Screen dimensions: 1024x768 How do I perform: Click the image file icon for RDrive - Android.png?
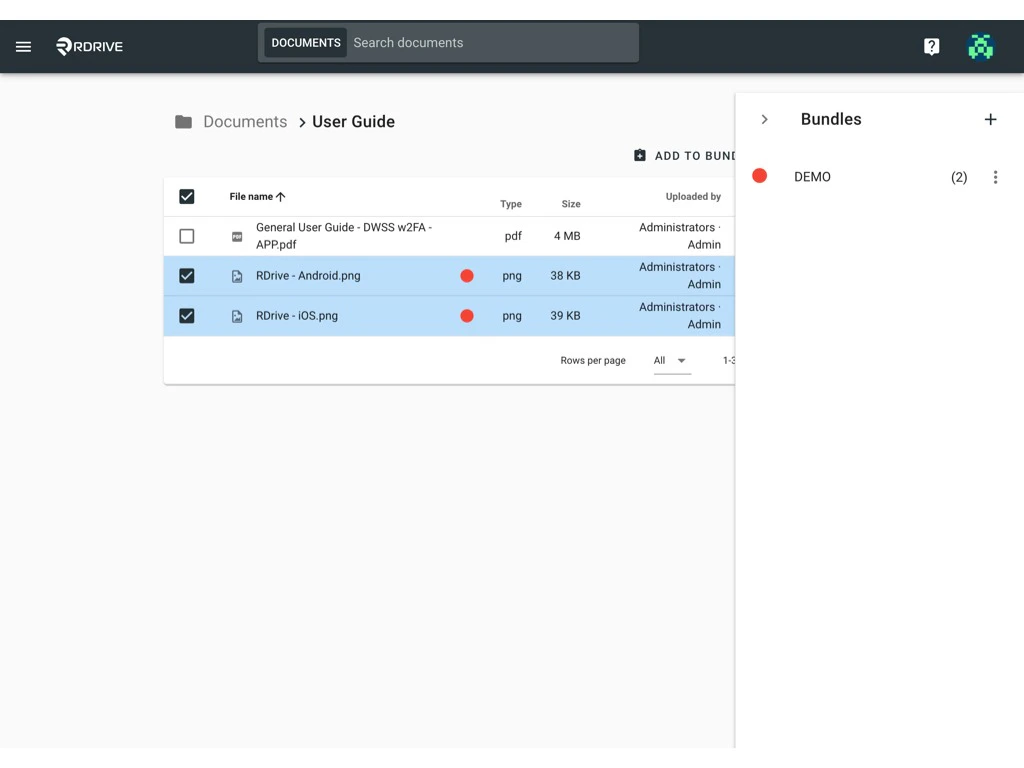tap(236, 275)
